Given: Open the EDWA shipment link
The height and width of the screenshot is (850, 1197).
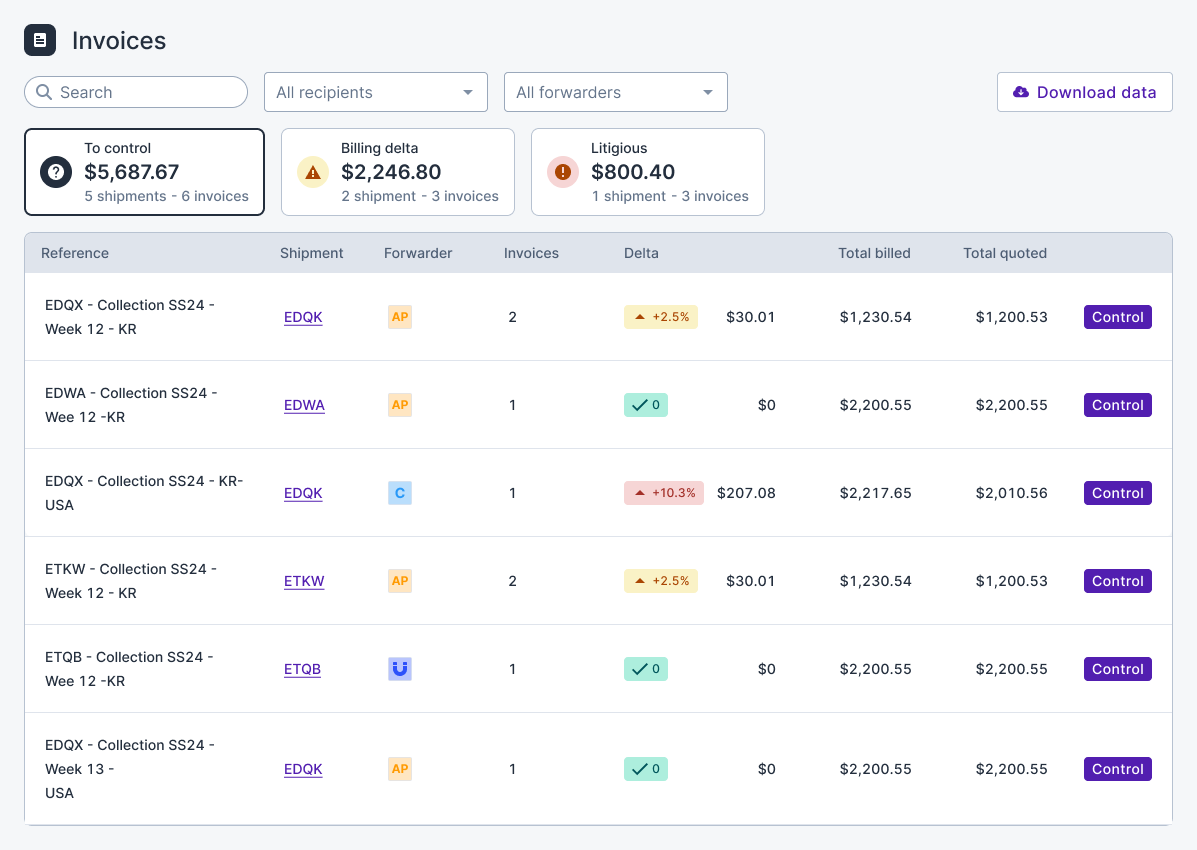Looking at the screenshot, I should pyautogui.click(x=304, y=405).
